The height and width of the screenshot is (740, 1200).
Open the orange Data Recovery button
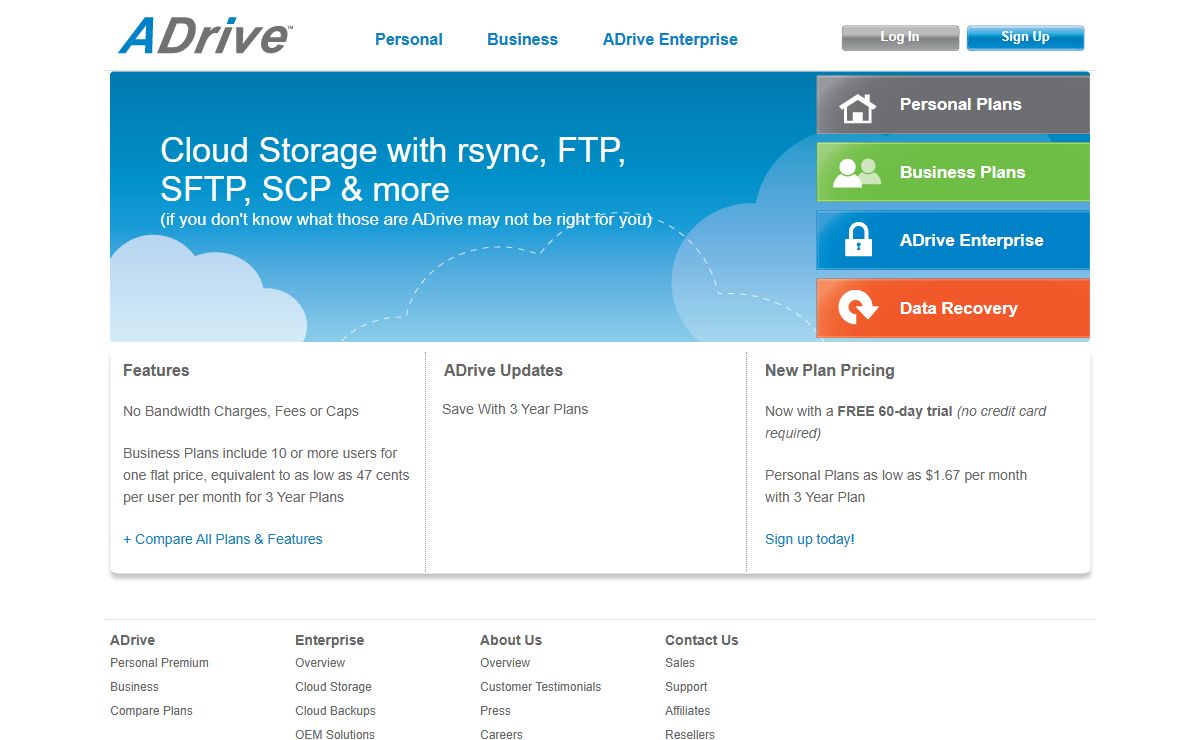click(x=953, y=308)
